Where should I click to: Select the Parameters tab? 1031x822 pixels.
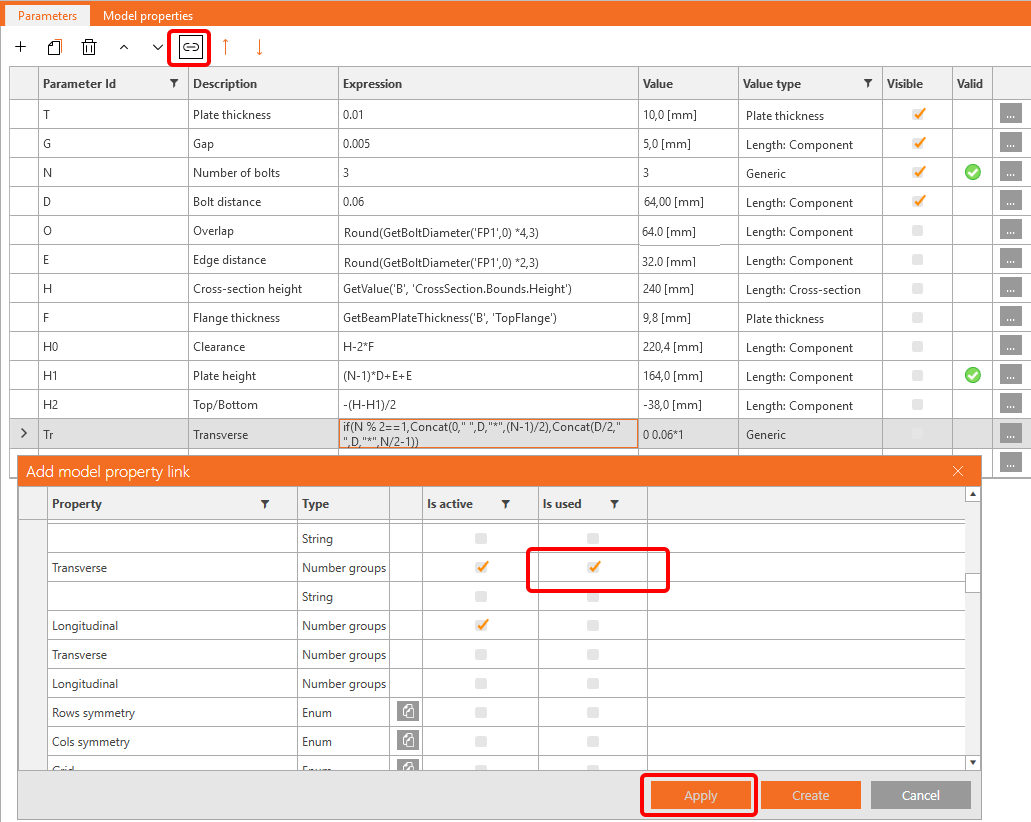[x=47, y=15]
